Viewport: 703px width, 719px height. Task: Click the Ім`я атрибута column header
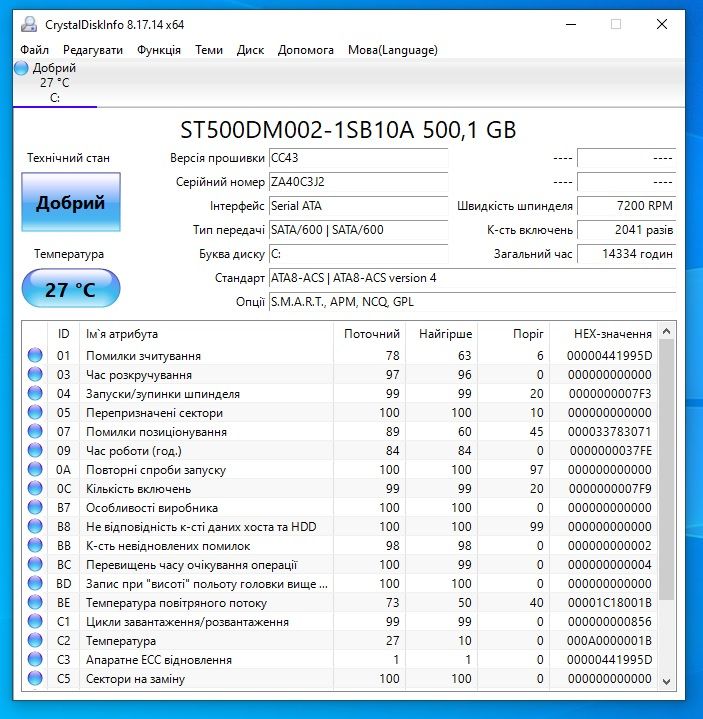pyautogui.click(x=206, y=333)
